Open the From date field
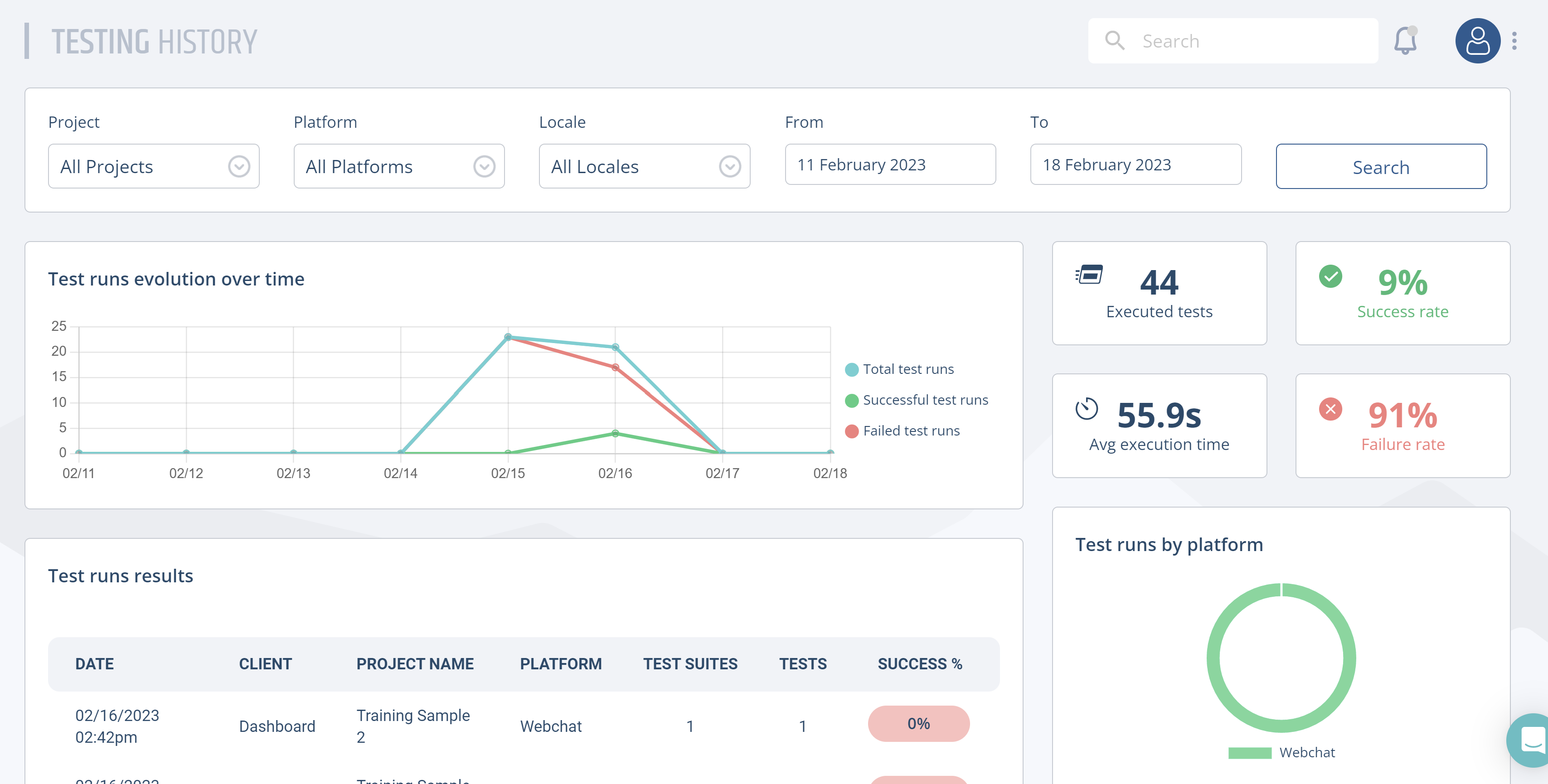 889,165
